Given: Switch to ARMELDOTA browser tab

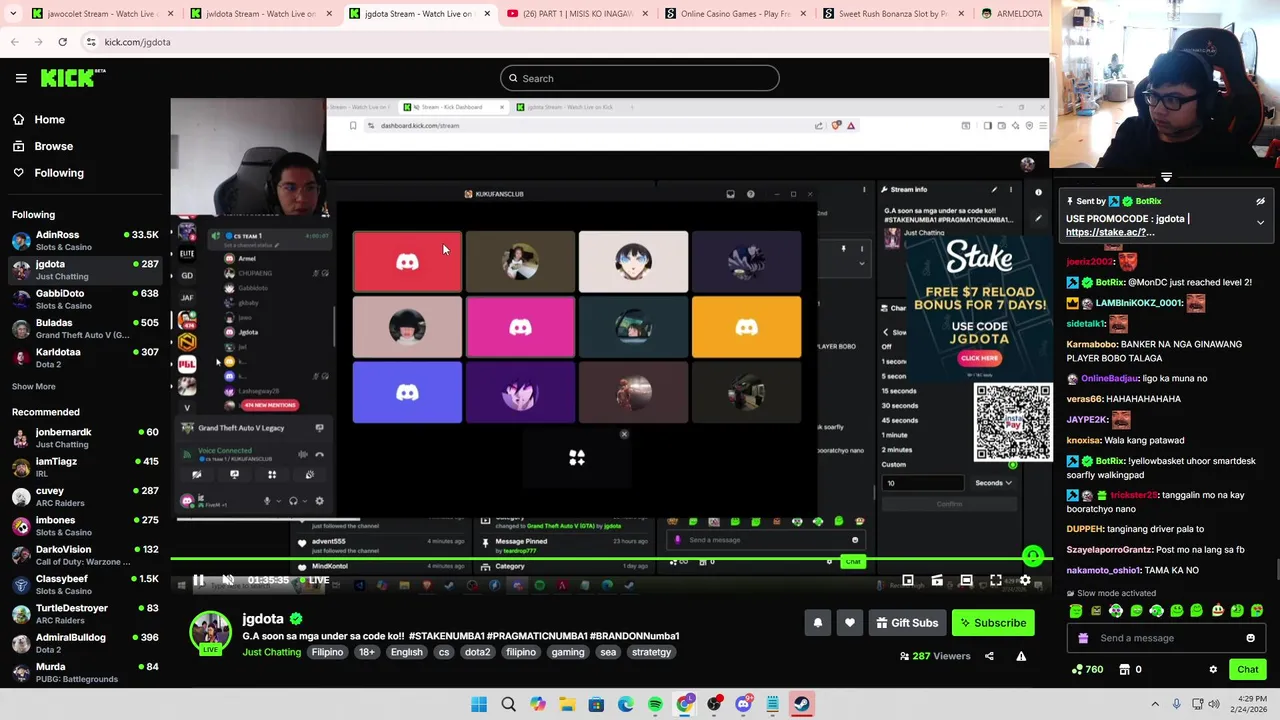Looking at the screenshot, I should [x=1012, y=14].
